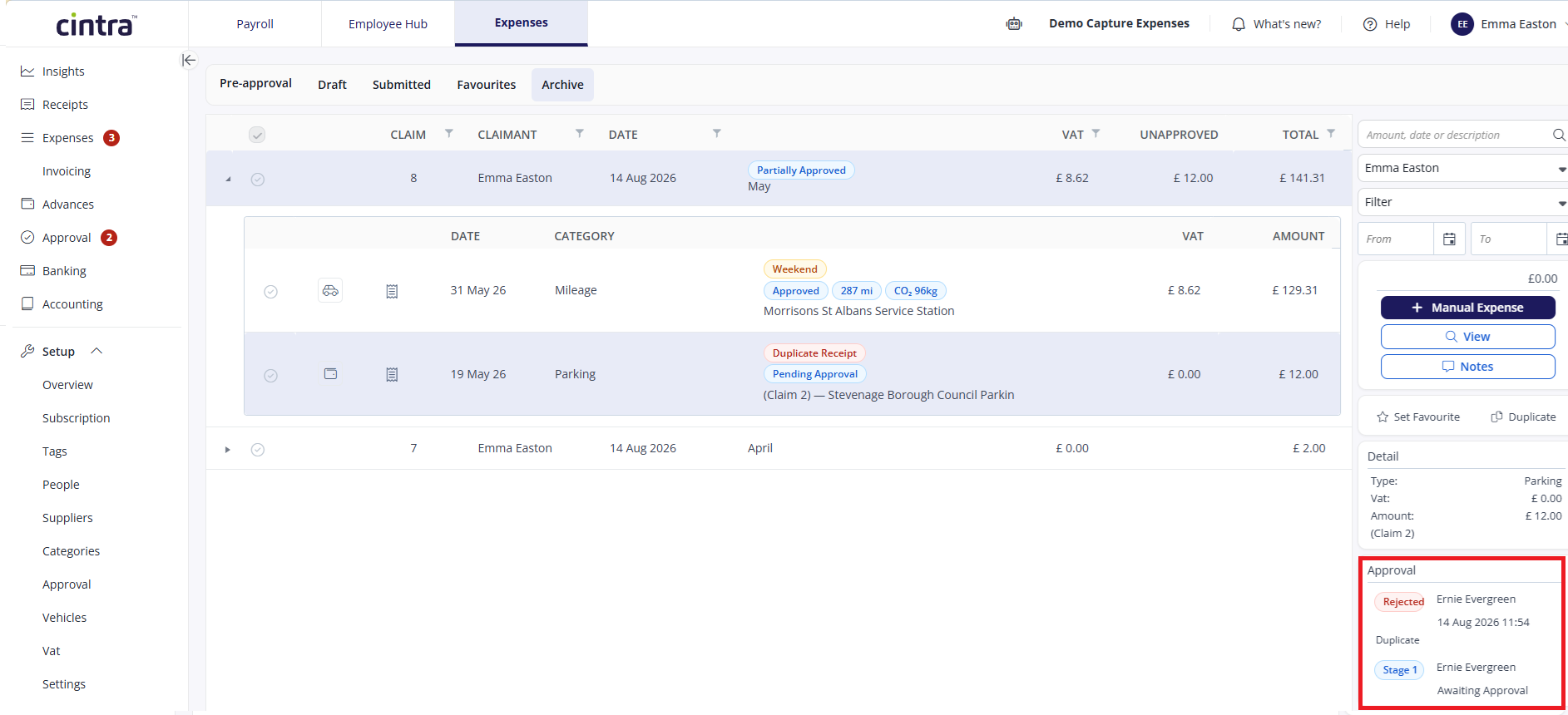Open the From date calendar picker
This screenshot has width=1568, height=715.
point(1449,239)
